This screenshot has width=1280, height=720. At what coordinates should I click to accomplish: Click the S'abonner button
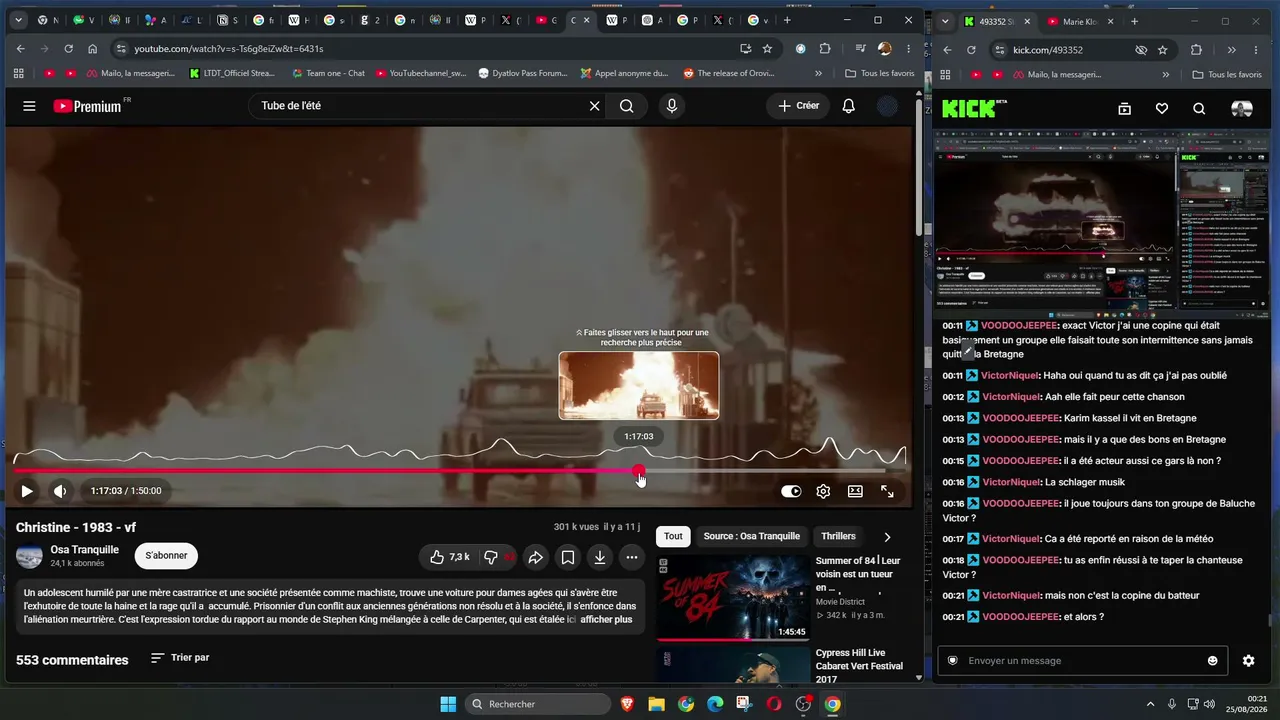[x=167, y=556]
